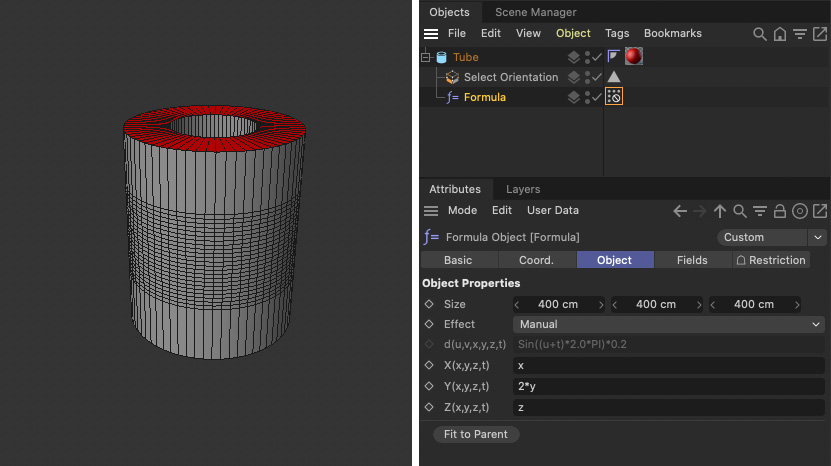Lock the Attributes panel with the lock icon
This screenshot has width=831, height=466.
click(780, 211)
